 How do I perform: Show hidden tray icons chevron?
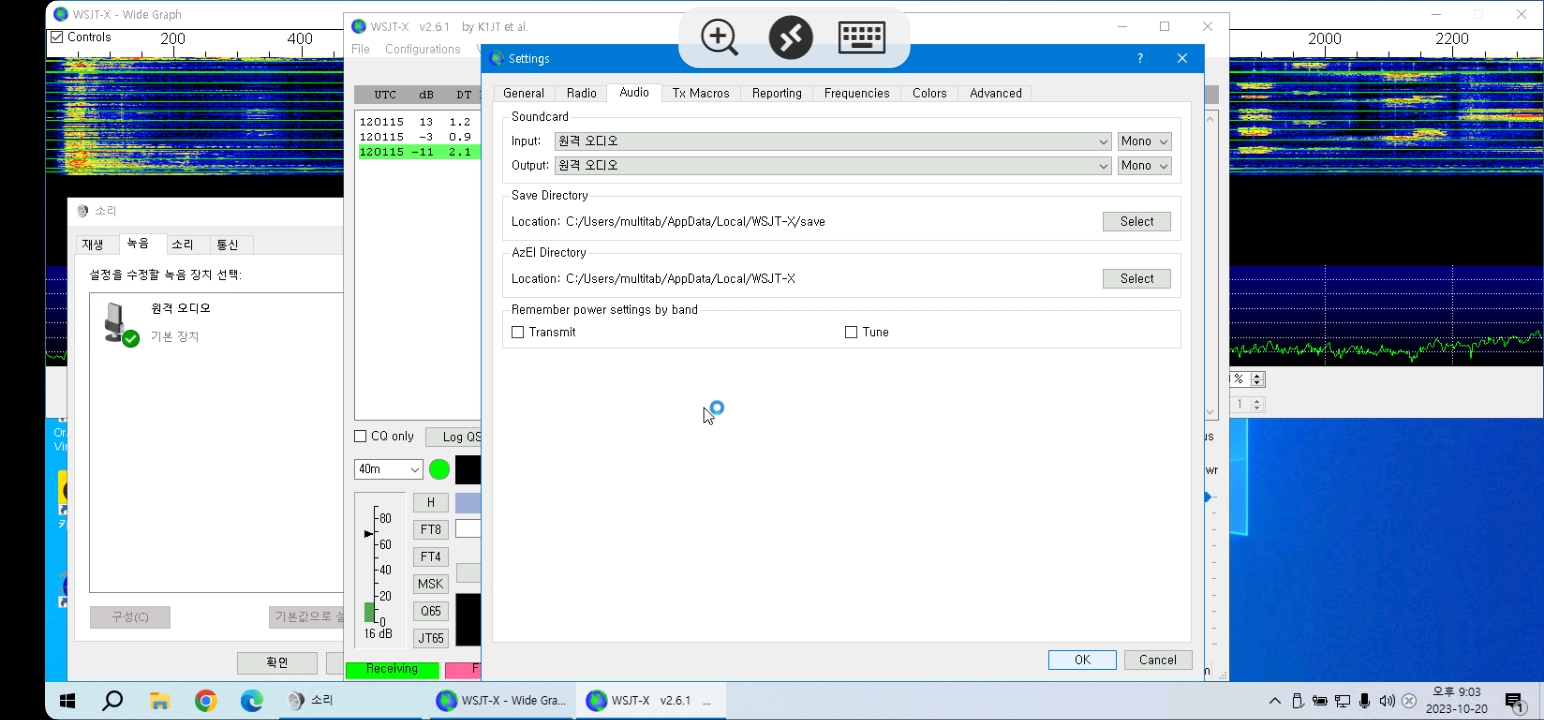click(1274, 701)
